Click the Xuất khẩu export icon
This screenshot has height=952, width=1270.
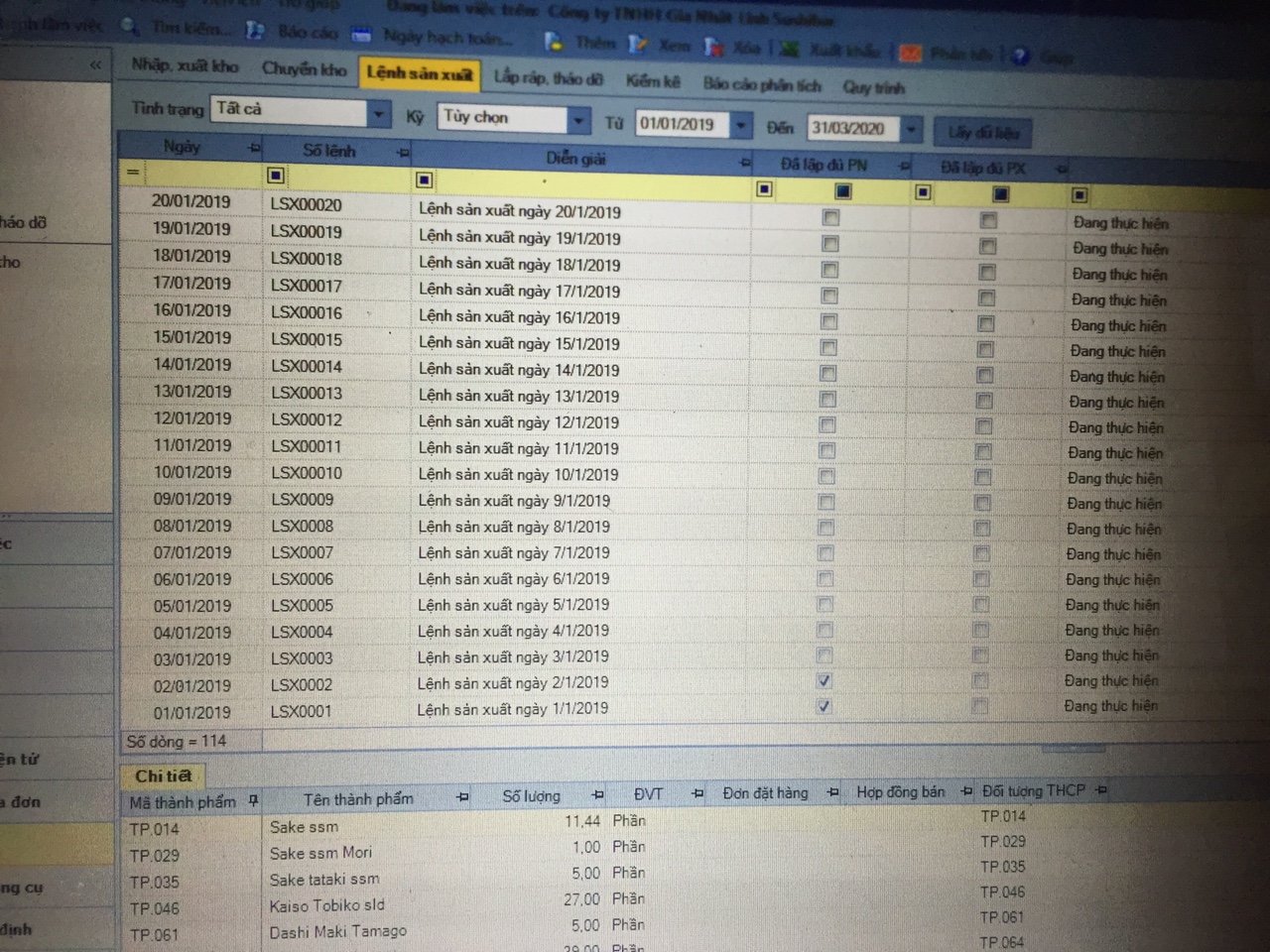coord(790,49)
